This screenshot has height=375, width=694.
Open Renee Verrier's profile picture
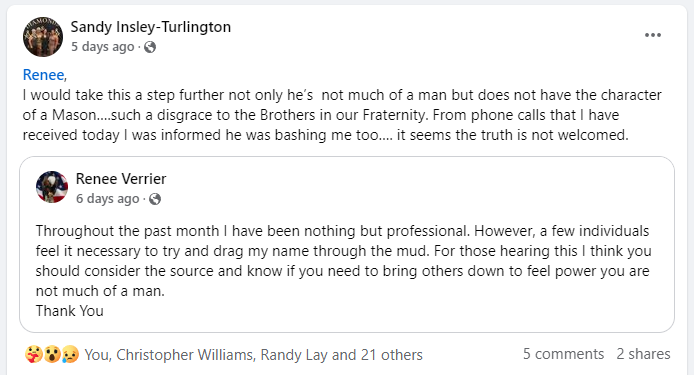52,187
